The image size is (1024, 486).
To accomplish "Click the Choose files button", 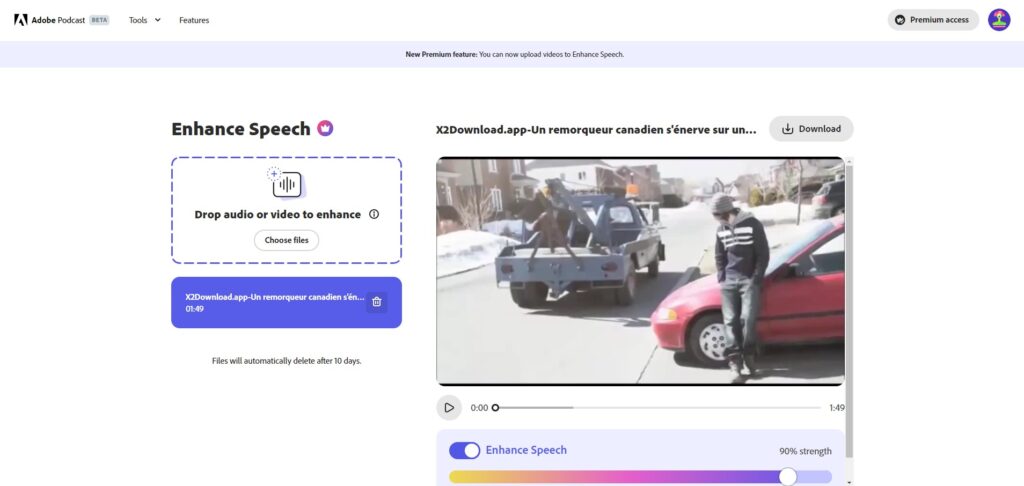I will pyautogui.click(x=286, y=240).
